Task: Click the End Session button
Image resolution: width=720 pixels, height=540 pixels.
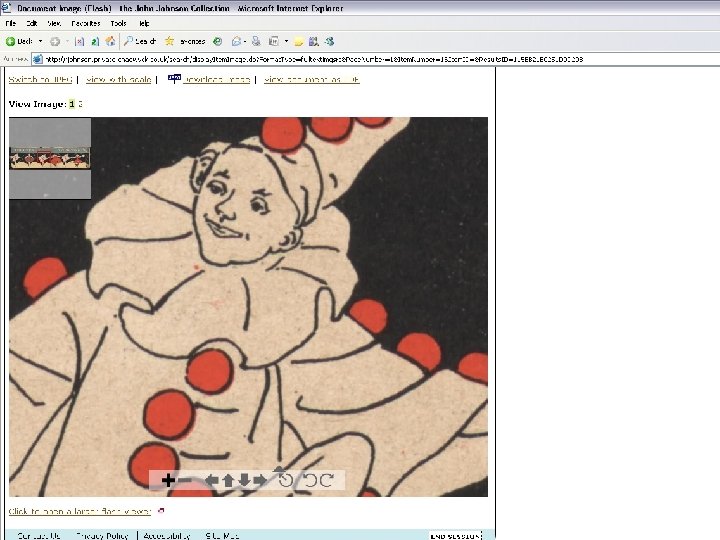Action: click(455, 535)
